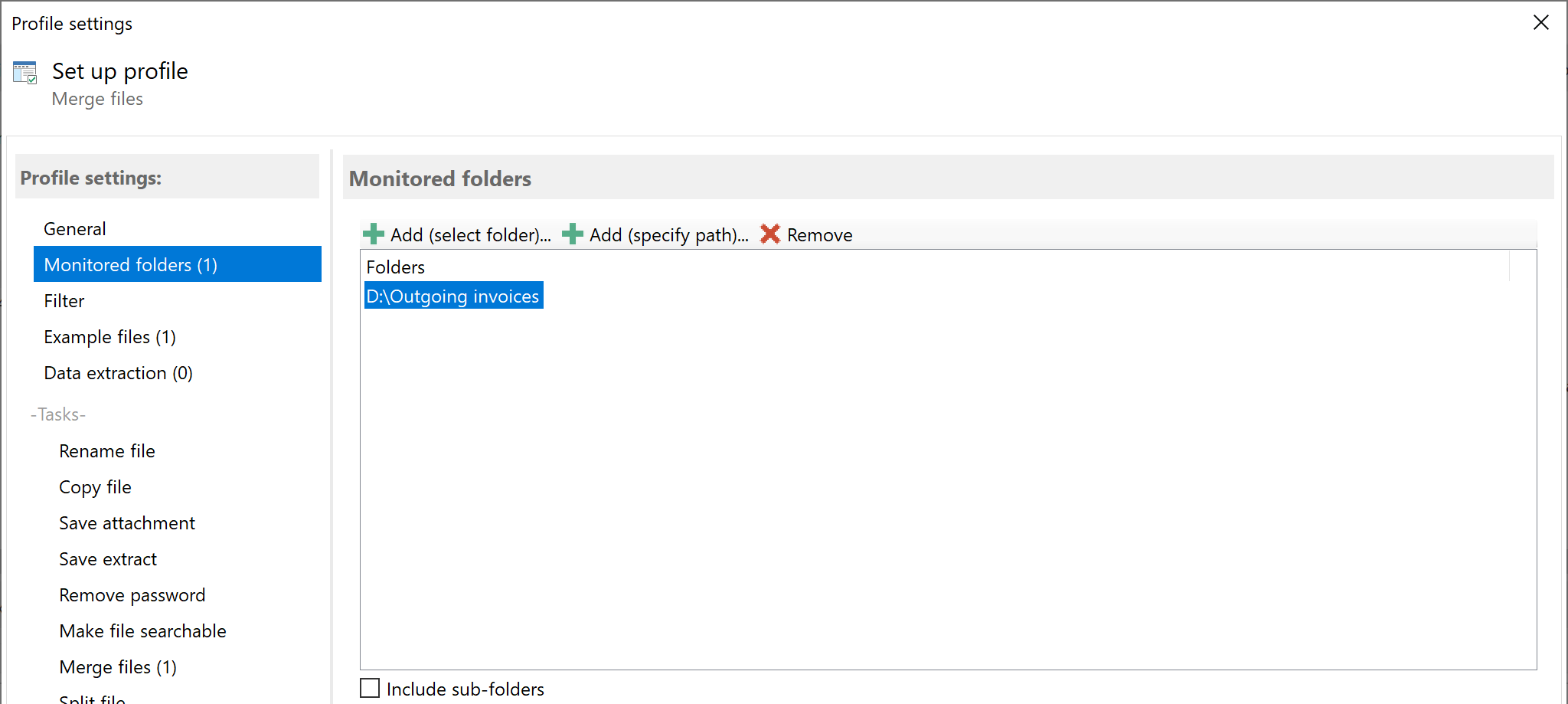
Task: Open the Filter settings section
Action: pos(64,300)
